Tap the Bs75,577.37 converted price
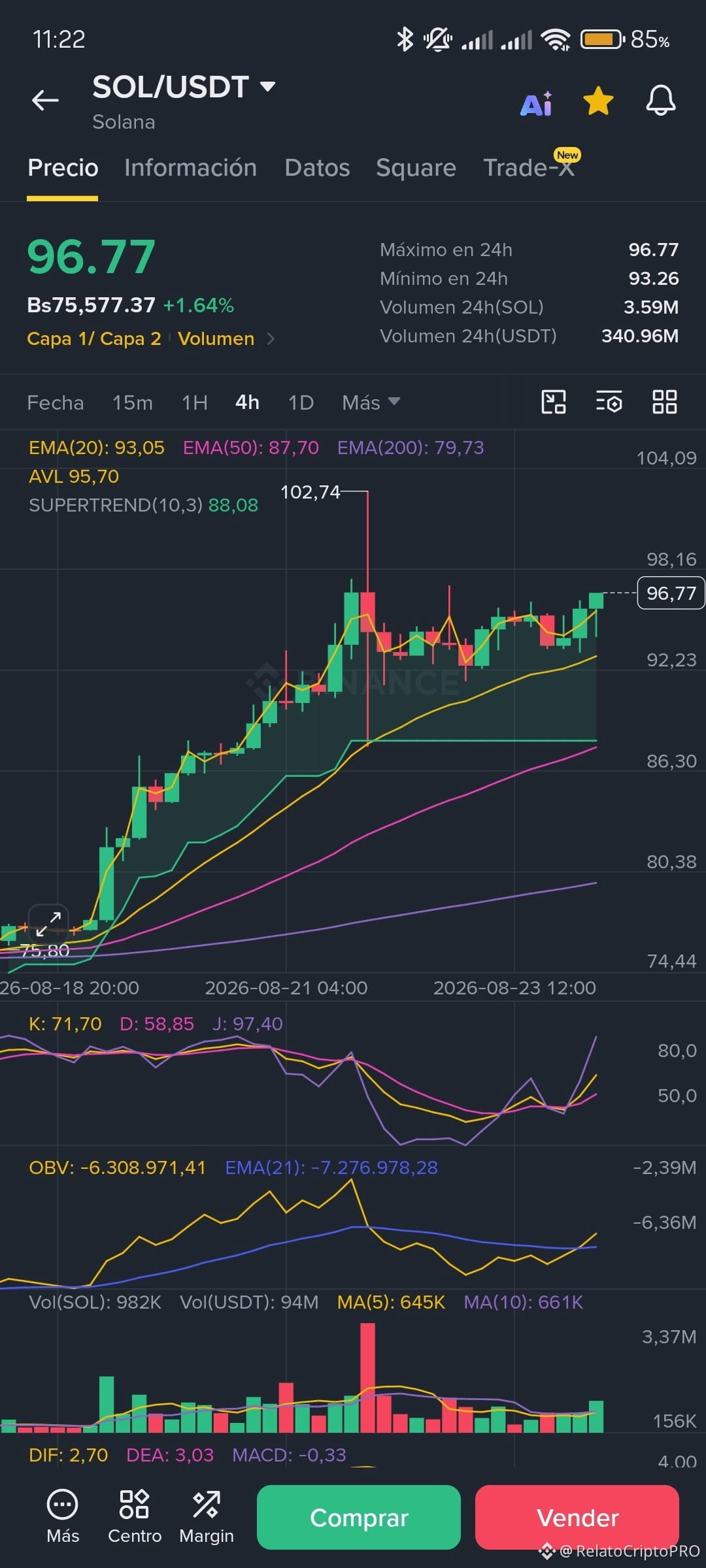706x1568 pixels. click(x=92, y=305)
